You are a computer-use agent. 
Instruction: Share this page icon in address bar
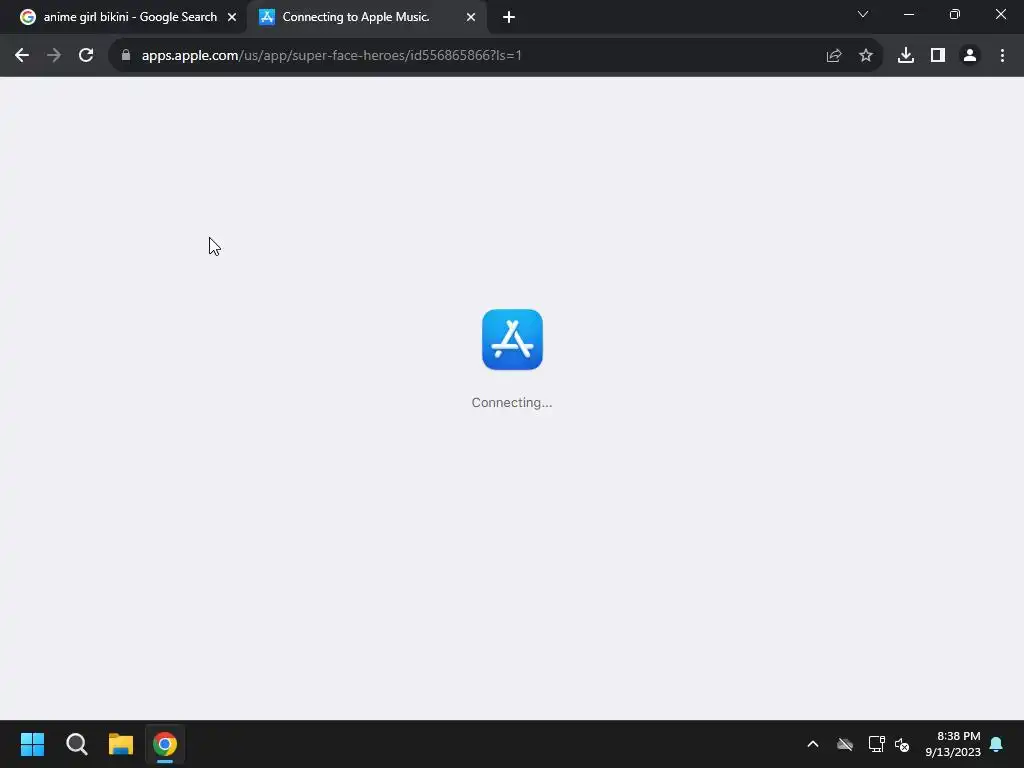pos(834,56)
